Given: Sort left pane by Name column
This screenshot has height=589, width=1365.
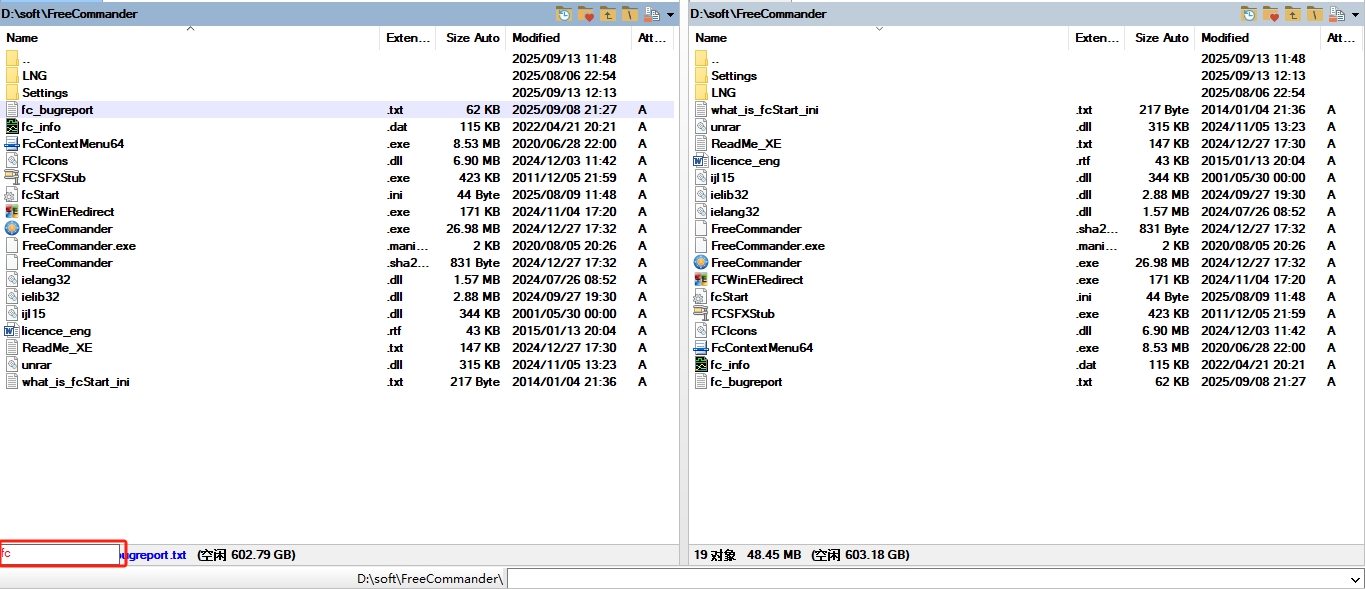Looking at the screenshot, I should 190,38.
